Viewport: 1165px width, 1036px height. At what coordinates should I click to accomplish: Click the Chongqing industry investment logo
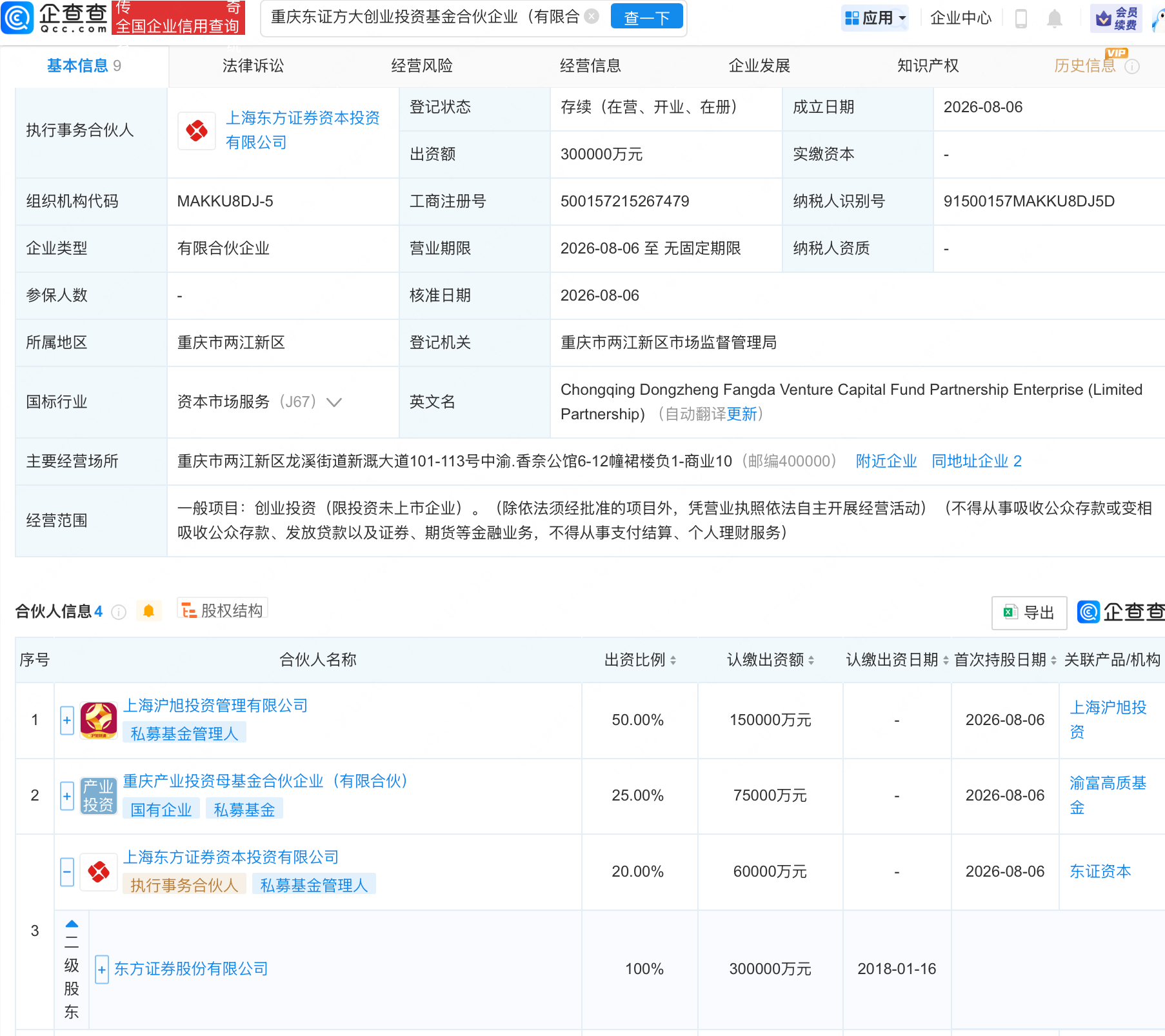click(x=99, y=795)
